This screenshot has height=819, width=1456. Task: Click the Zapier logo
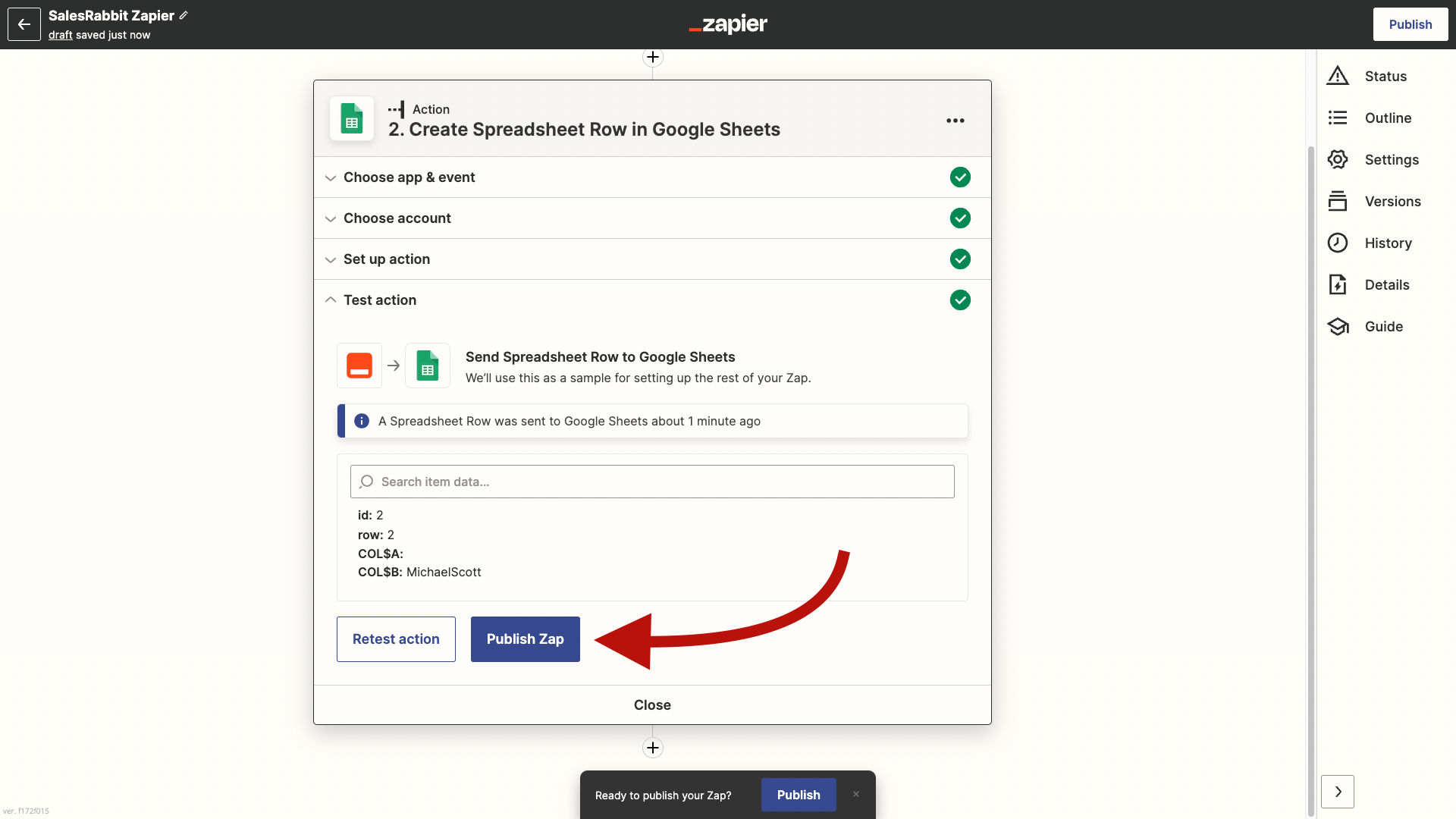pyautogui.click(x=728, y=24)
